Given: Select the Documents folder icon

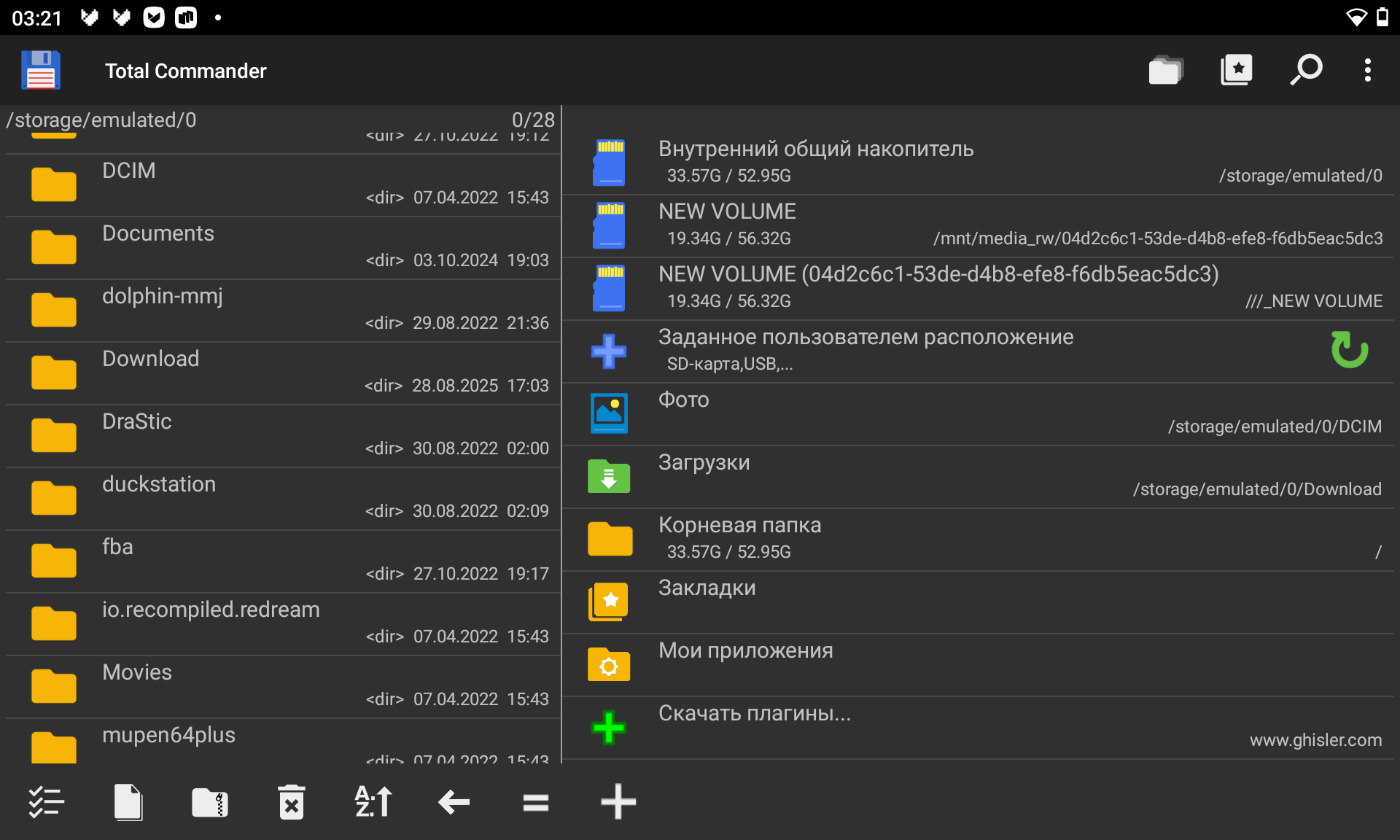Looking at the screenshot, I should [54, 246].
